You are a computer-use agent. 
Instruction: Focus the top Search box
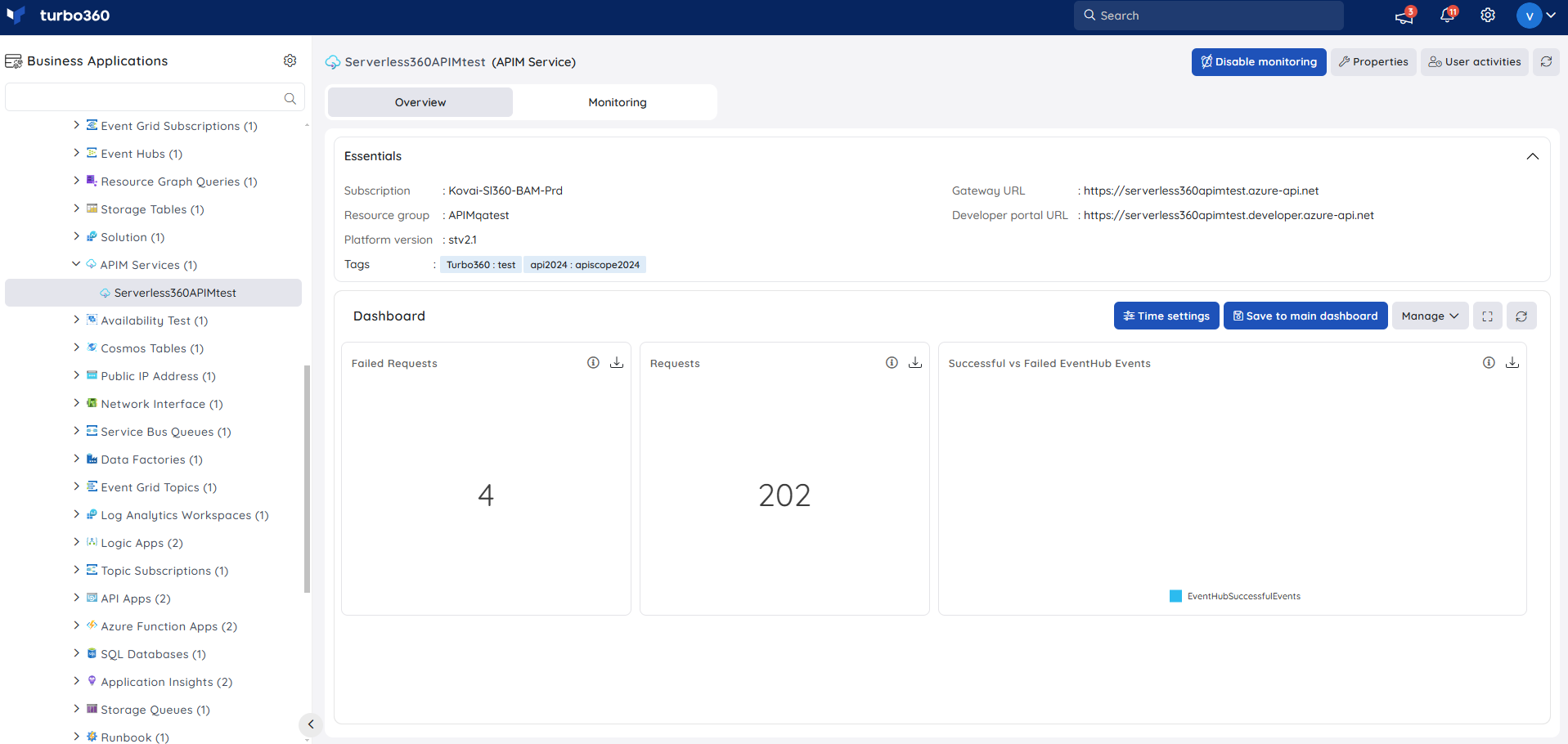click(1208, 16)
